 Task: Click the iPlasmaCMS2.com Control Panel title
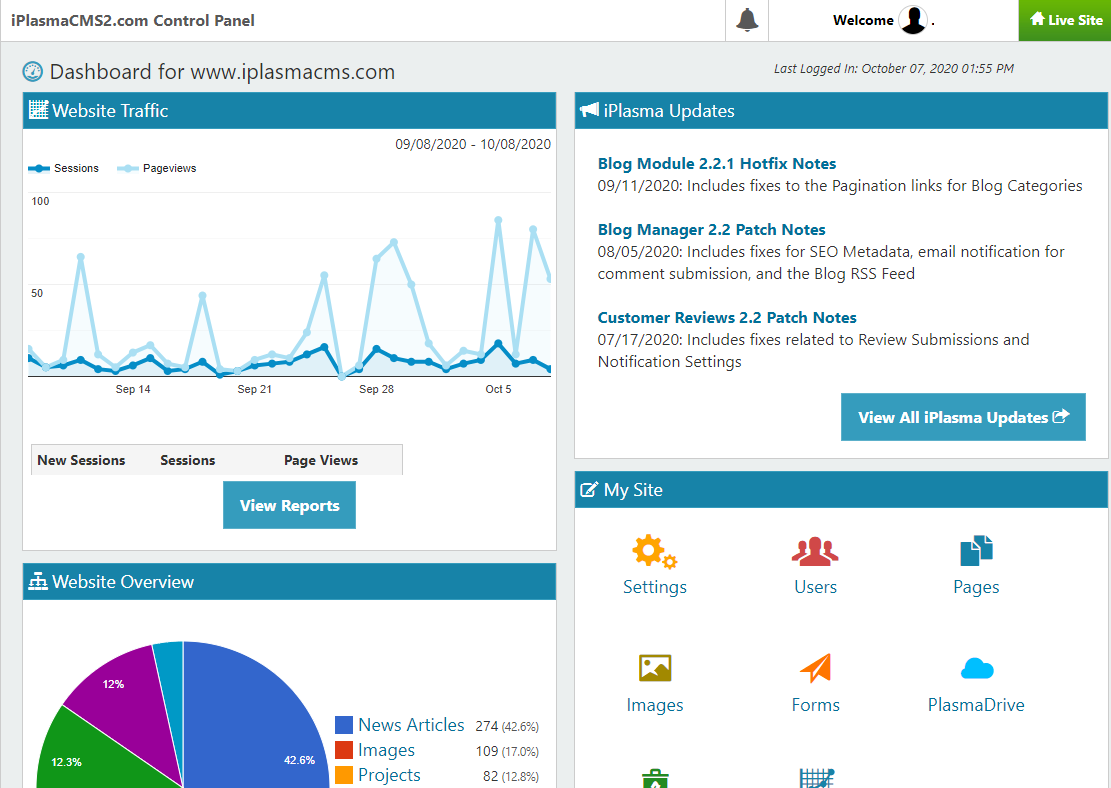[x=132, y=21]
